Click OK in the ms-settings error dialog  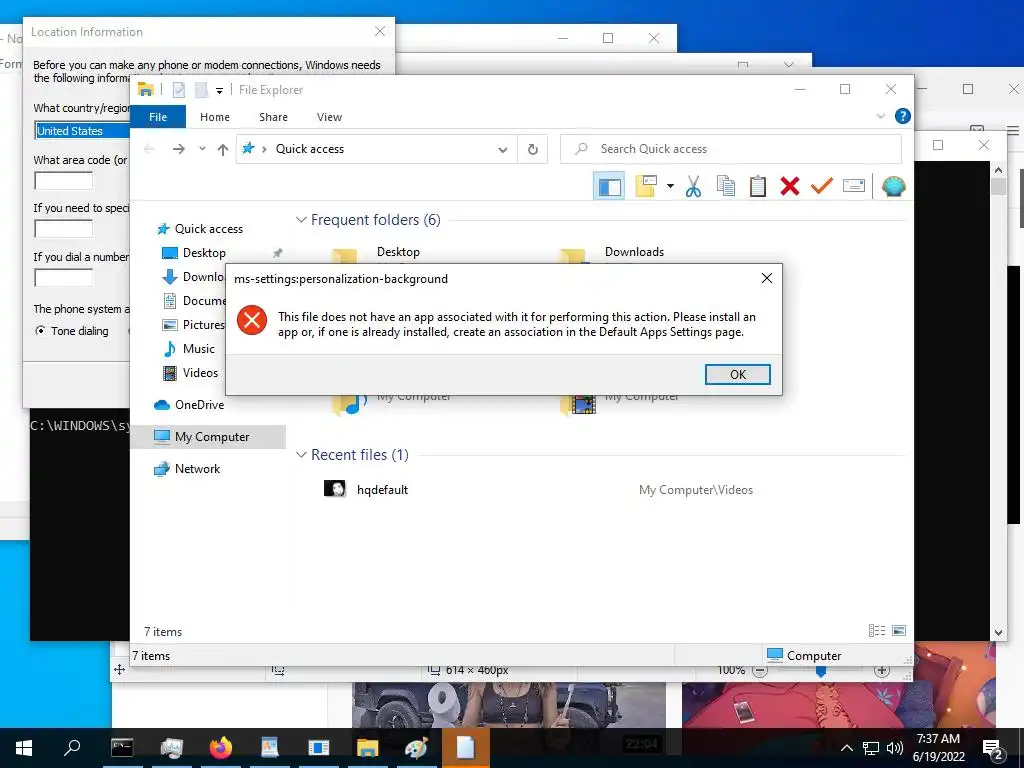[737, 374]
